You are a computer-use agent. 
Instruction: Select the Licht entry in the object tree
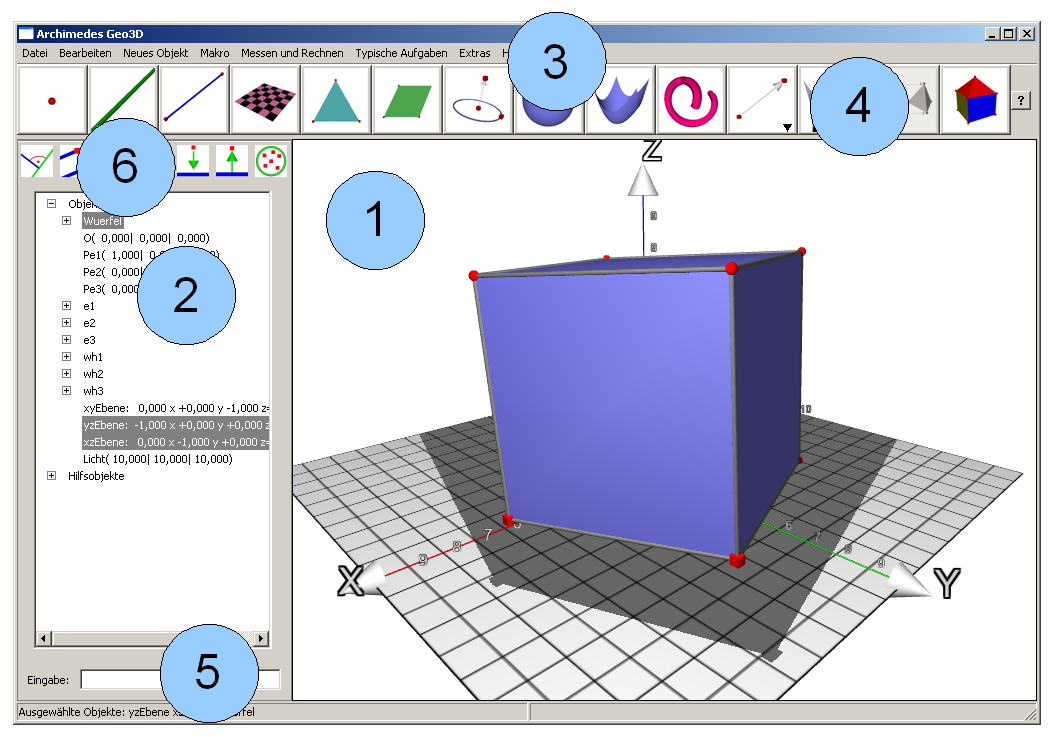tap(157, 459)
